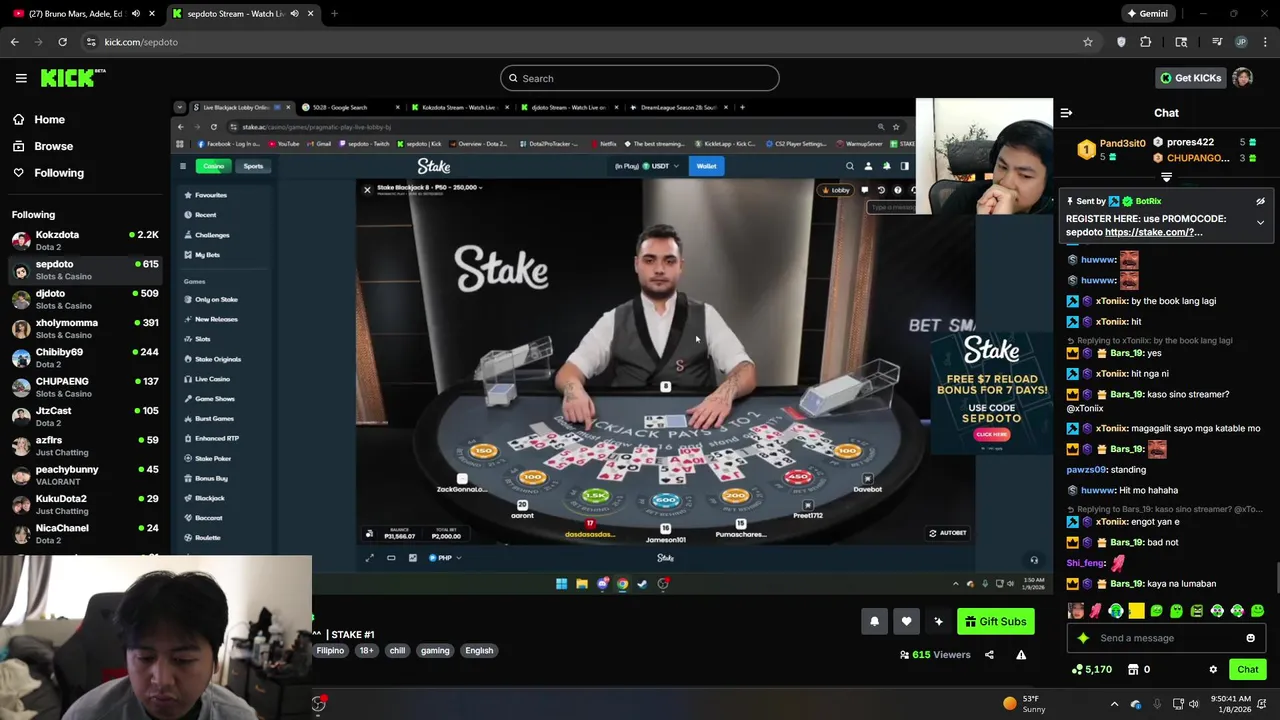Open Chrome media controls icon
This screenshot has width=1280, height=720.
(x=1217, y=42)
